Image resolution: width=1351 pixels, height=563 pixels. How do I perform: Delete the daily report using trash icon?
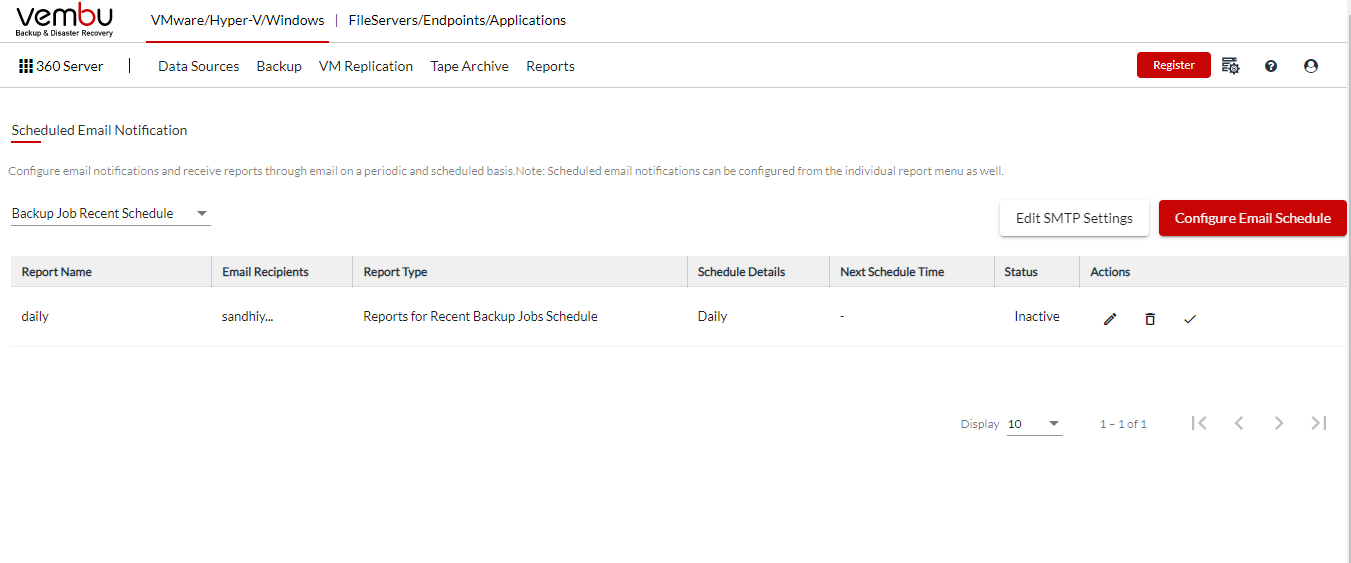pyautogui.click(x=1150, y=319)
